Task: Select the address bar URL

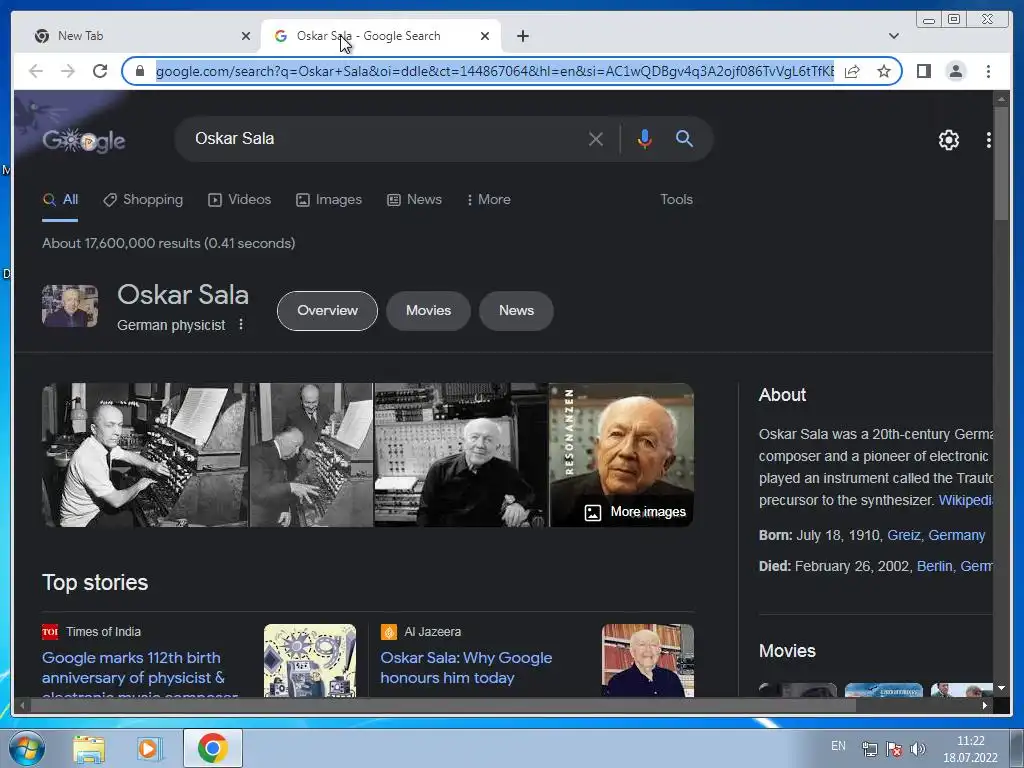Action: pyautogui.click(x=494, y=71)
